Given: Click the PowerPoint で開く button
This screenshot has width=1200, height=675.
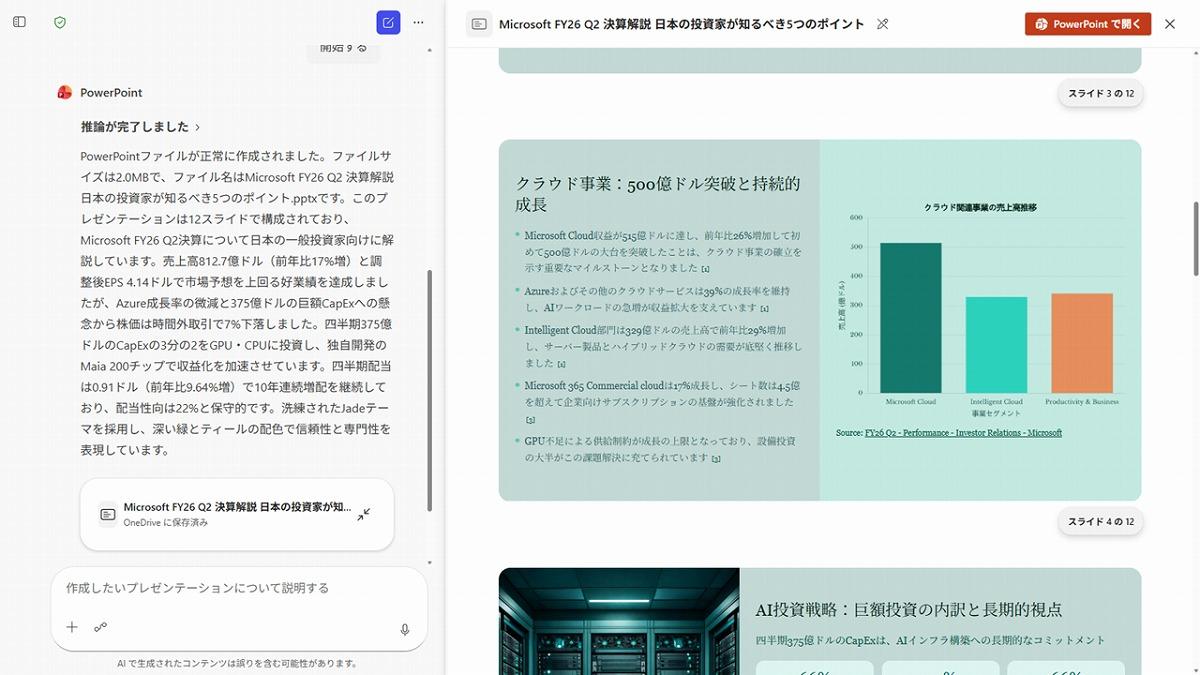Looking at the screenshot, I should pos(1087,22).
